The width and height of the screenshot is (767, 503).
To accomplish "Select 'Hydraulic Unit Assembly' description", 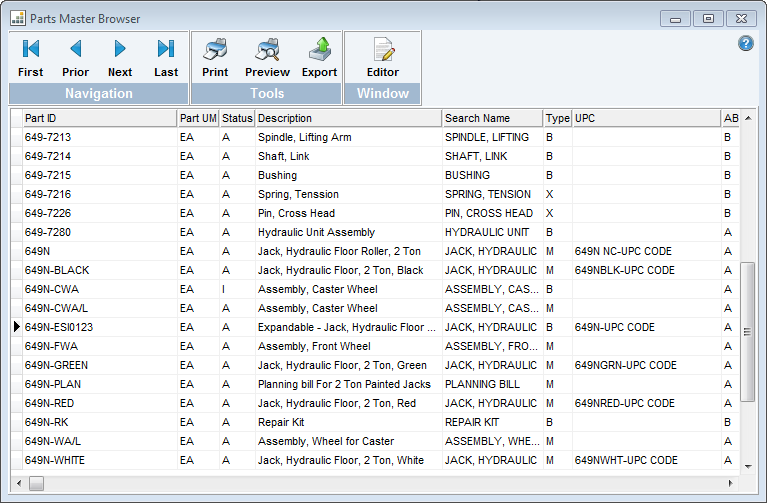I will 316,232.
